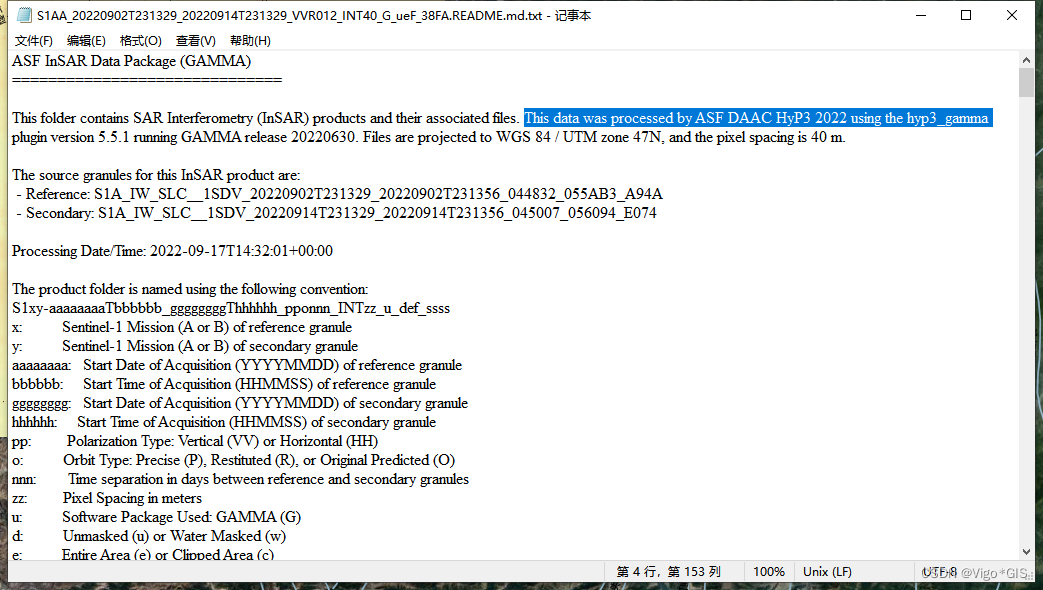Click the 100% zoom indicator in the status bar
This screenshot has width=1043, height=590.
768,571
